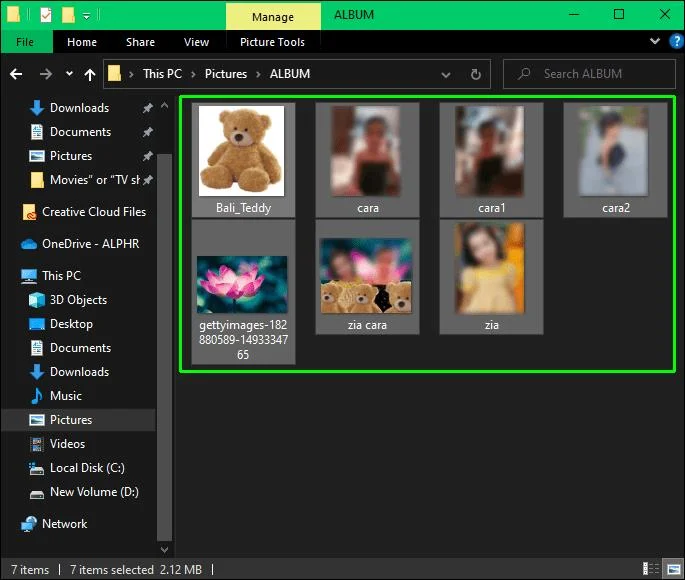
Task: Select the Bali_Teddy image thumbnail
Action: click(242, 151)
